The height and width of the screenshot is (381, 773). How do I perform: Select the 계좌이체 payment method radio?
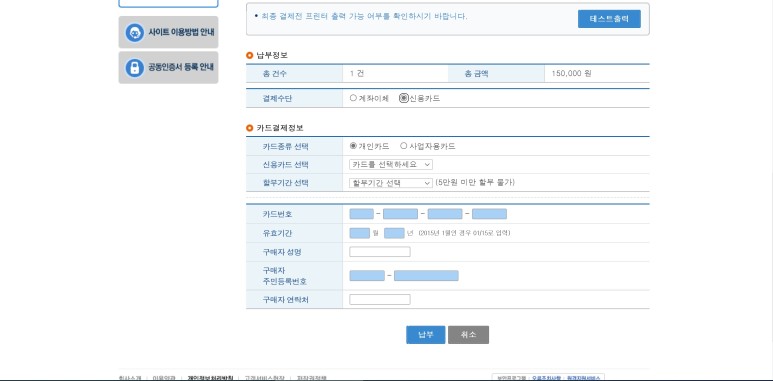[x=353, y=98]
